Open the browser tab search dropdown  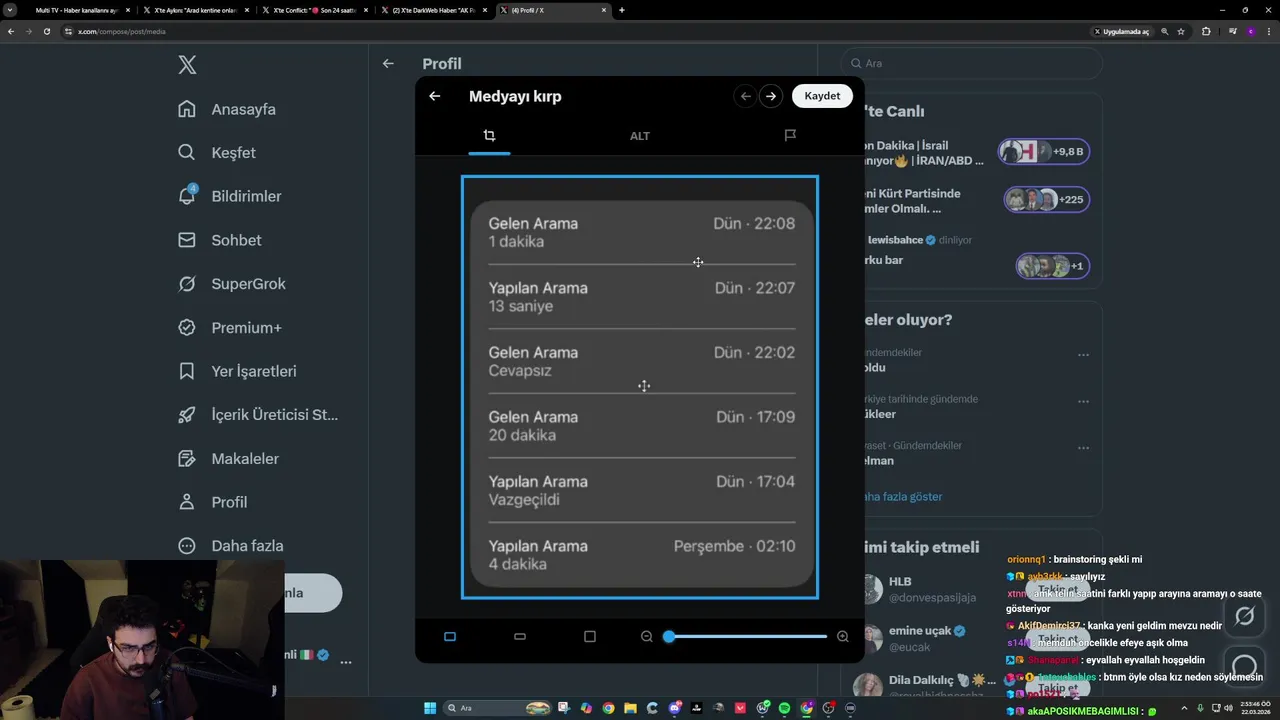(10, 10)
